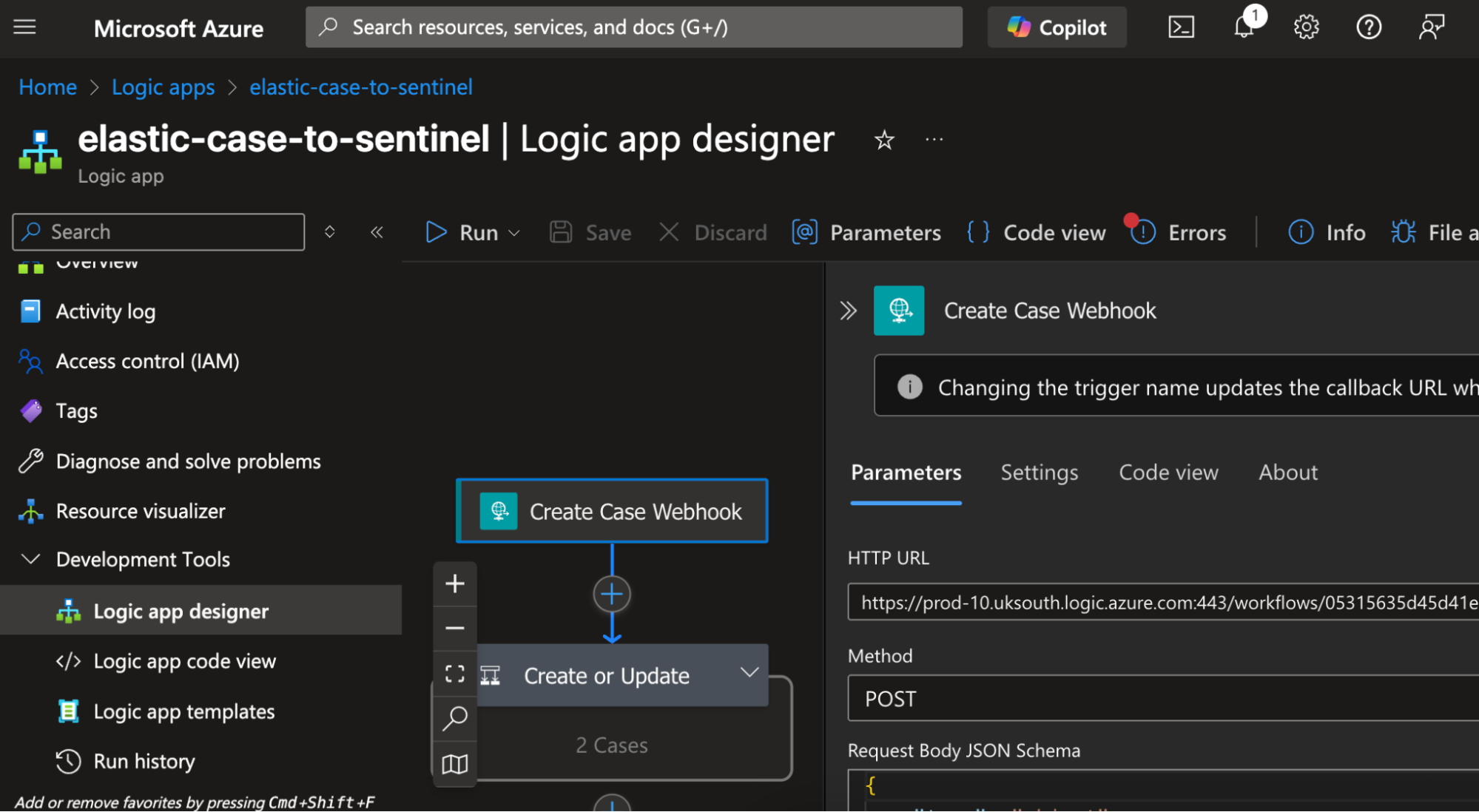Focus the global search resources box
1479x812 pixels.
coord(634,27)
